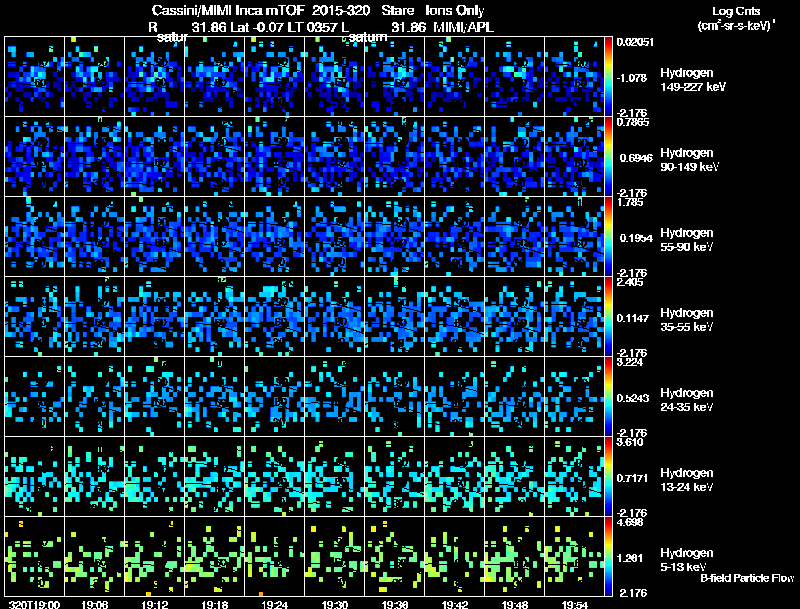Click the colorbar maximum value '0.02051'
The width and height of the screenshot is (800, 609).
[635, 42]
